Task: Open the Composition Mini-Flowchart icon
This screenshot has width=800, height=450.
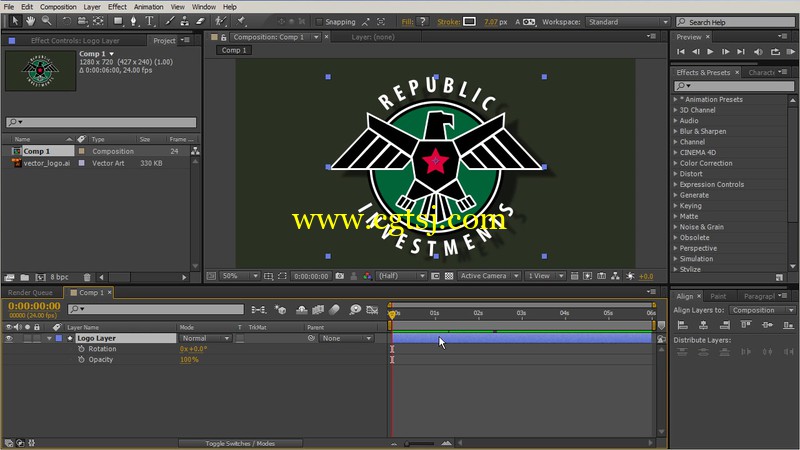Action: (259, 310)
